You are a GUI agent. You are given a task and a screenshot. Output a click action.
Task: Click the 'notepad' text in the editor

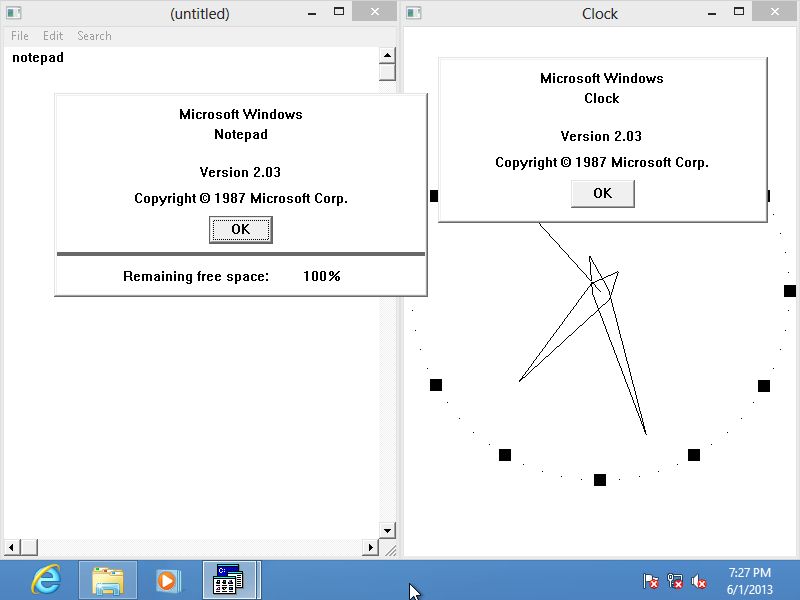pos(38,57)
